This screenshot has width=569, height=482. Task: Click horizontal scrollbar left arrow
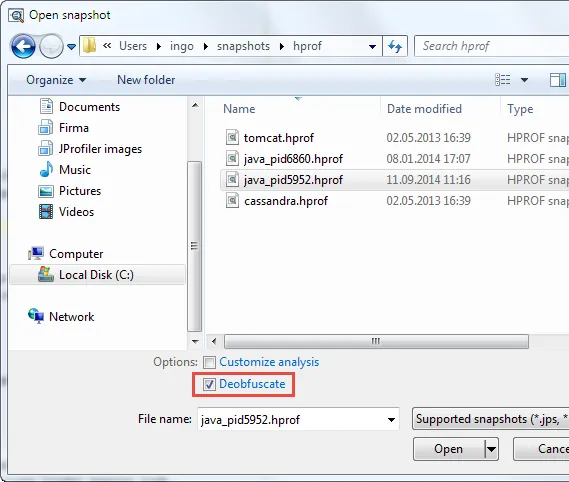point(214,342)
